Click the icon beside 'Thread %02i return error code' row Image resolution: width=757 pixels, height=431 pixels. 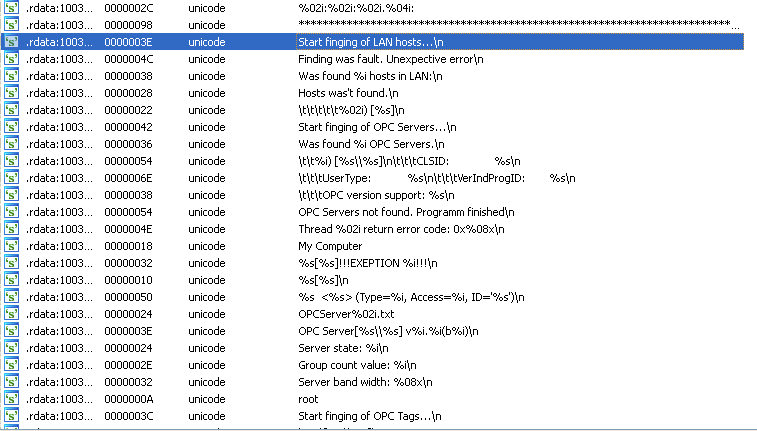(x=11, y=229)
